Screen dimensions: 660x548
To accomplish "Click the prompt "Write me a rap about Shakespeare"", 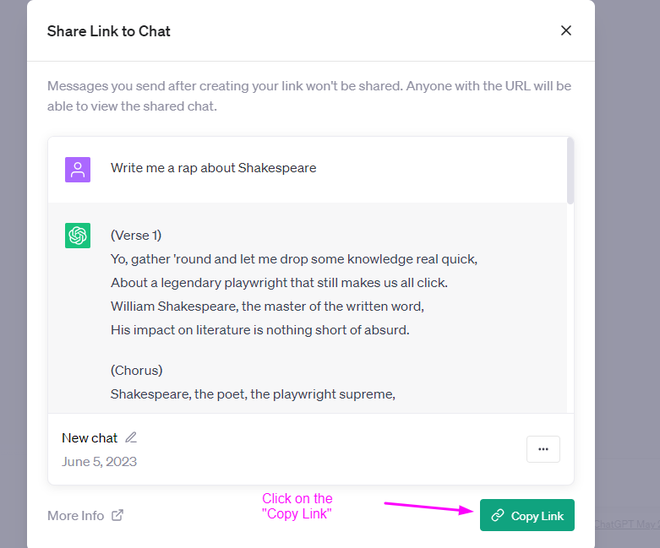I will pos(213,168).
